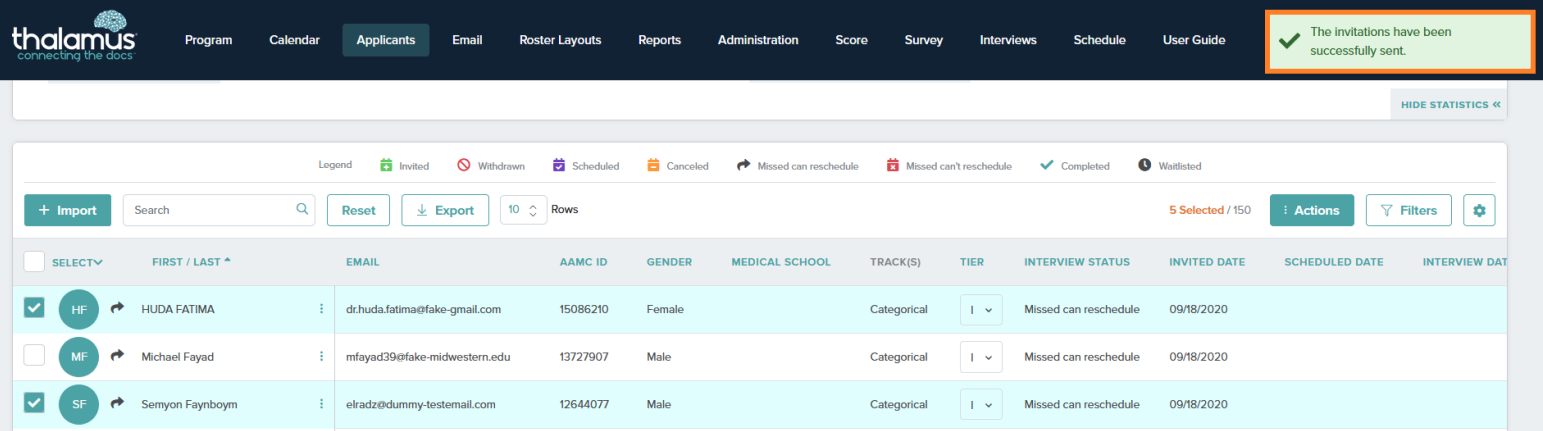Sort by the FIRST / LAST column header
The height and width of the screenshot is (431, 1543).
coord(191,262)
